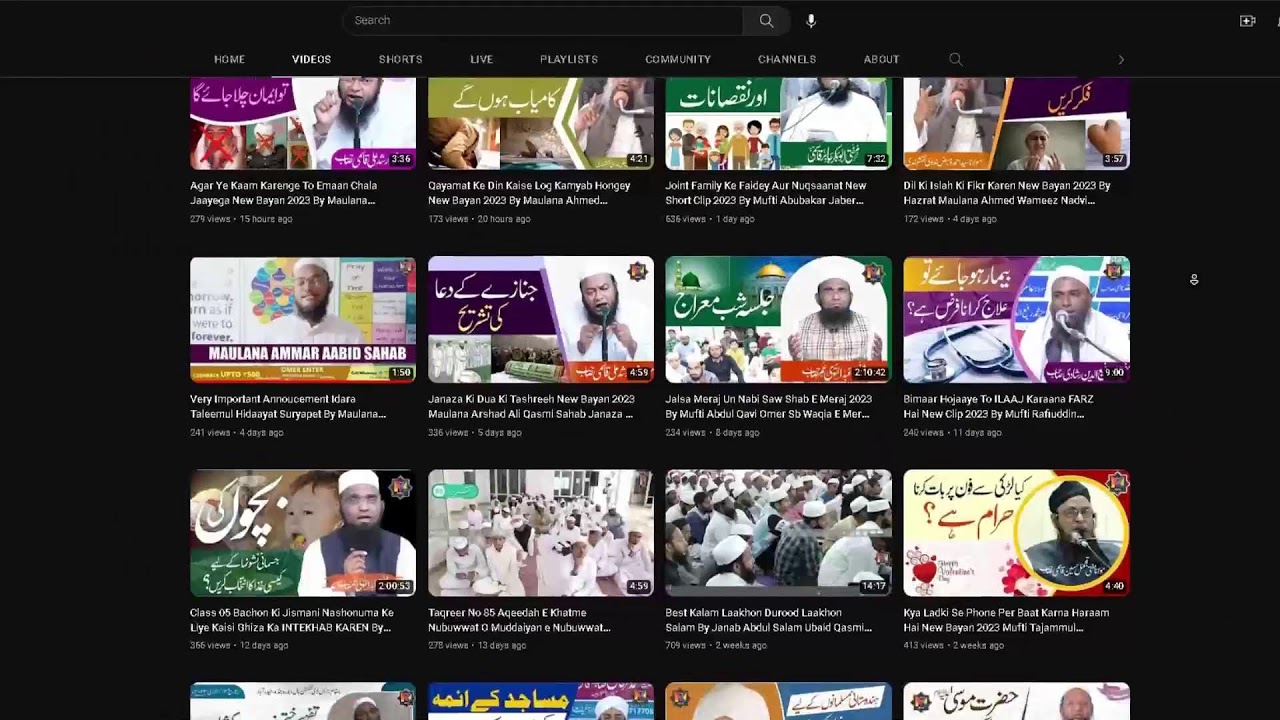Play crowd thumbnail 14:17 video

tap(779, 533)
